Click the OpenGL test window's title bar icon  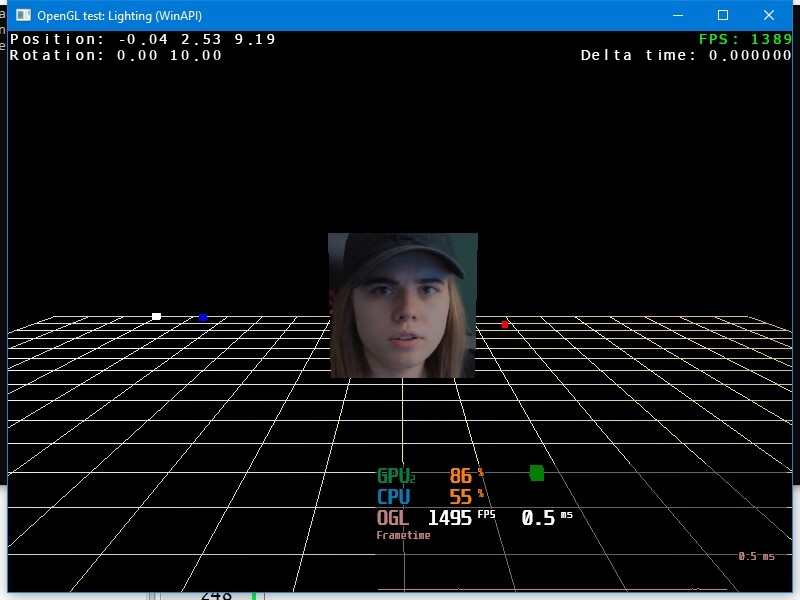tap(23, 15)
